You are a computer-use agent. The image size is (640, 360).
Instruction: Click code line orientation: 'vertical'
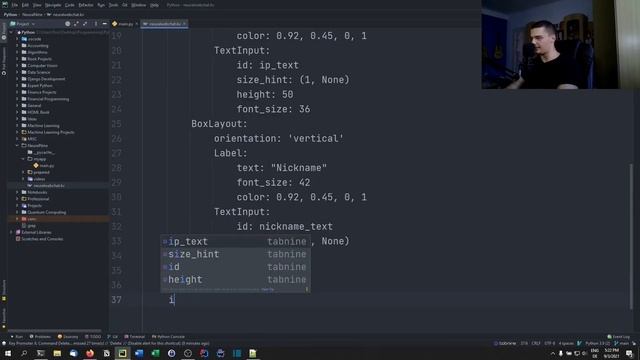(x=279, y=138)
